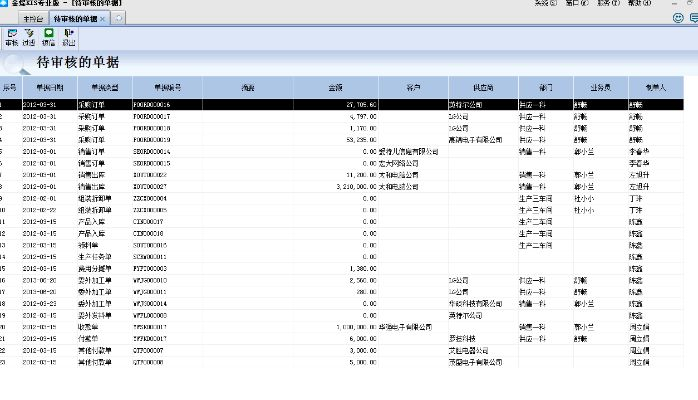This screenshot has width=698, height=400.
Task: Click the amount 1,380.00 cell
Action: (x=363, y=269)
